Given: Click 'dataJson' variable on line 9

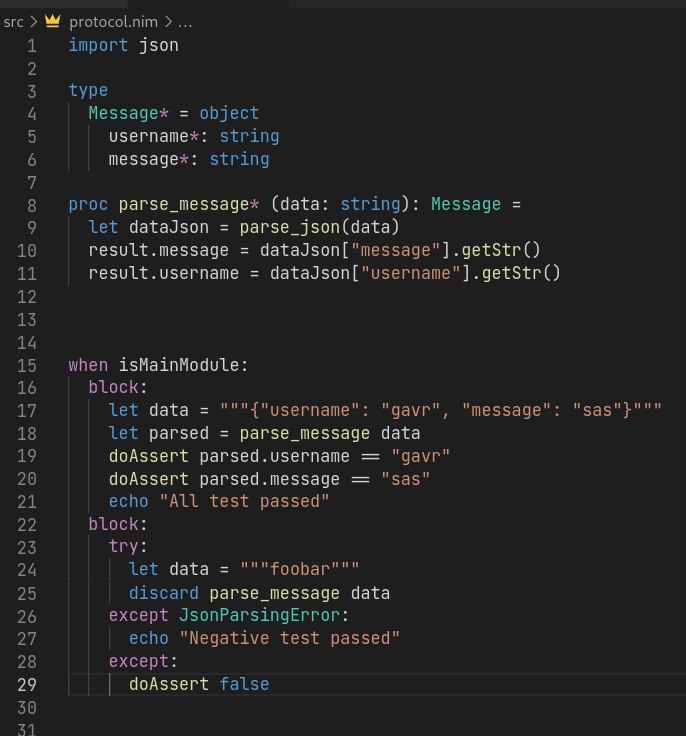Looking at the screenshot, I should [x=169, y=227].
